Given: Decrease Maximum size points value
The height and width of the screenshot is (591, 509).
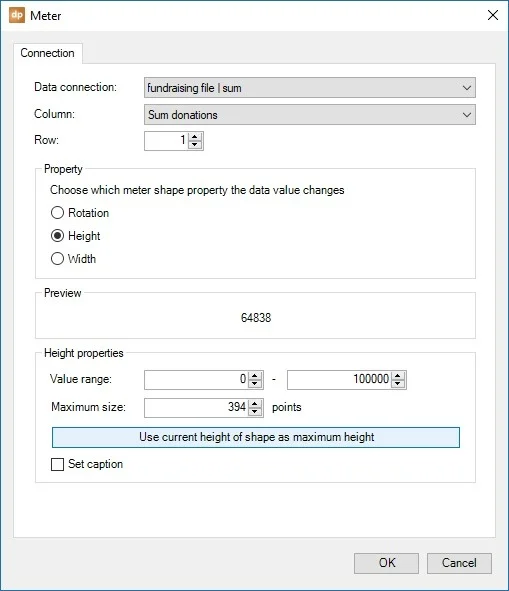Looking at the screenshot, I should pyautogui.click(x=255, y=412).
